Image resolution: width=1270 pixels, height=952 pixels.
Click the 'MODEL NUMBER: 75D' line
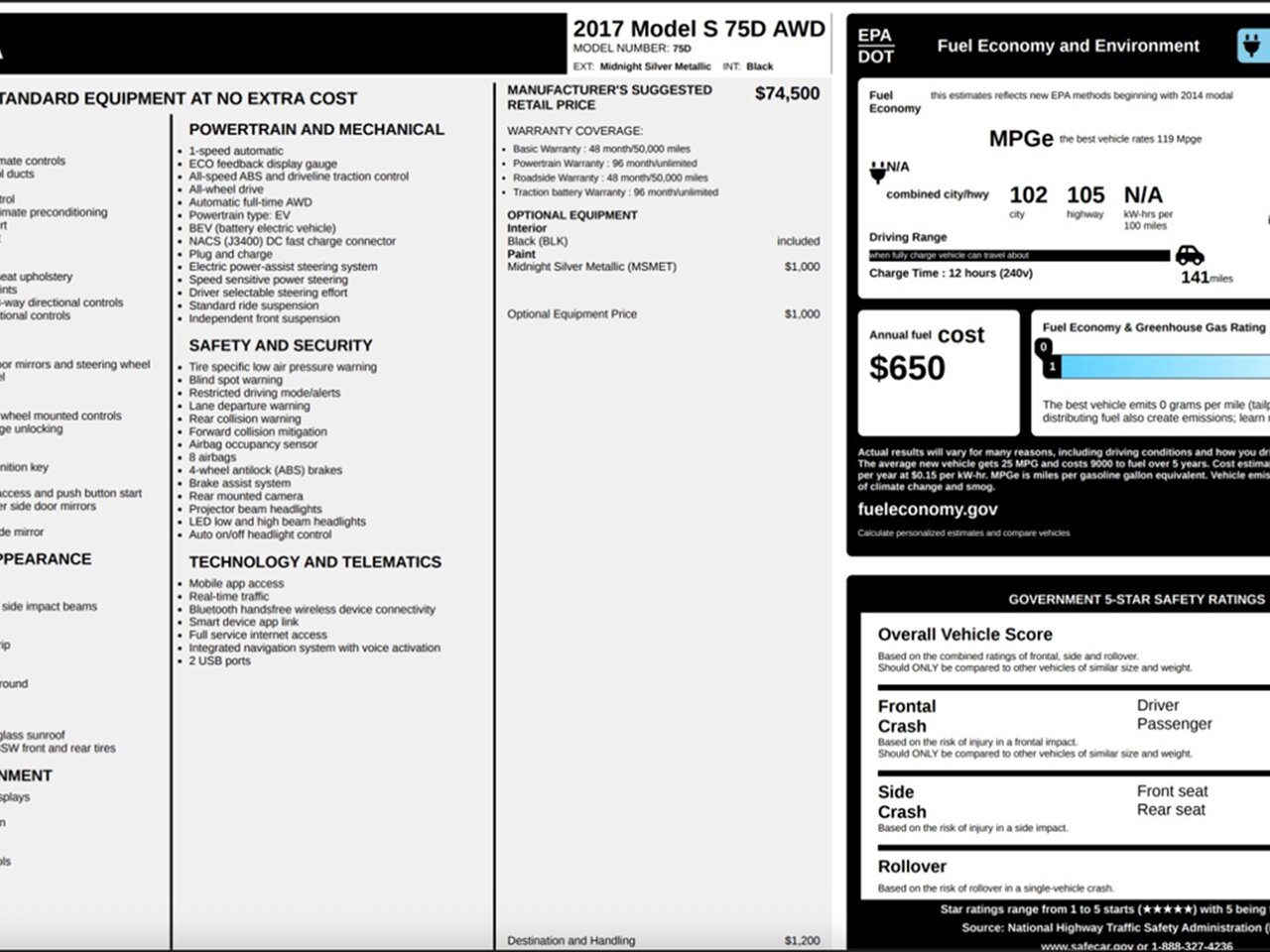632,48
